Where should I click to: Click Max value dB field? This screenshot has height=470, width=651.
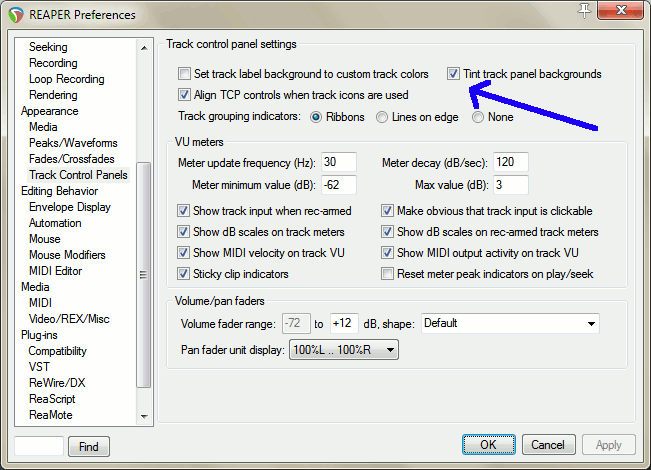pos(511,185)
